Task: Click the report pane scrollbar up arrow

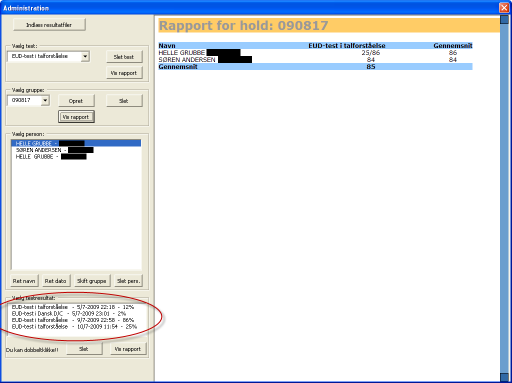Action: coord(504,20)
